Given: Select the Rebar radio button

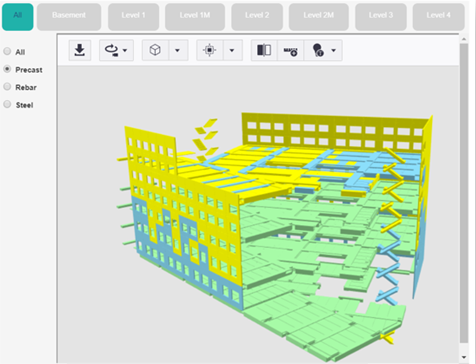Looking at the screenshot, I should coord(7,87).
